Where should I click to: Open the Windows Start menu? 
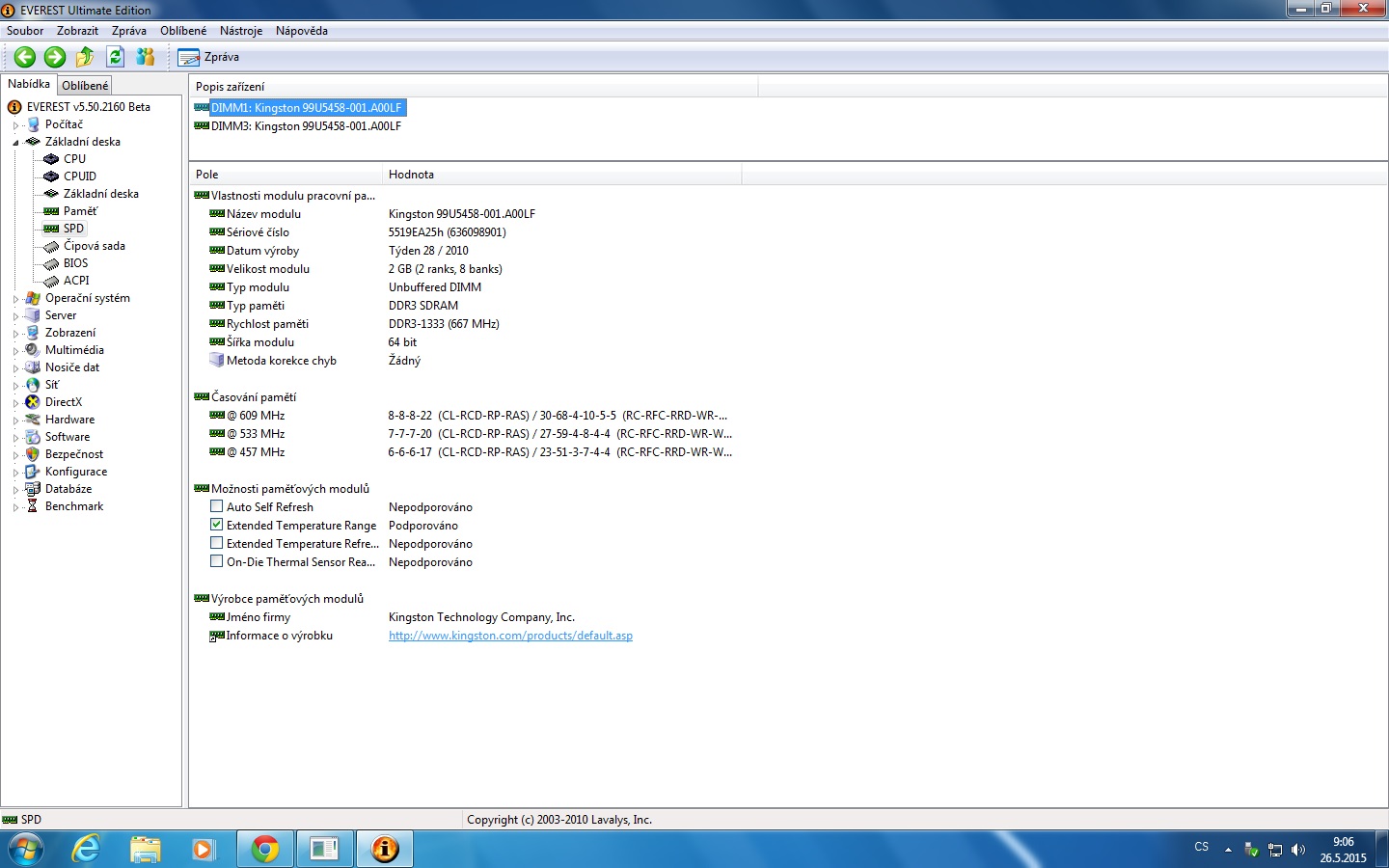(25, 850)
